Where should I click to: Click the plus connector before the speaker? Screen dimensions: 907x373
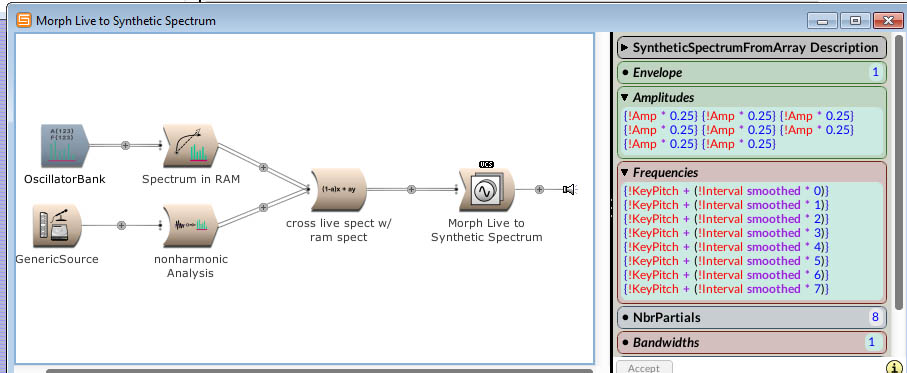[539, 189]
